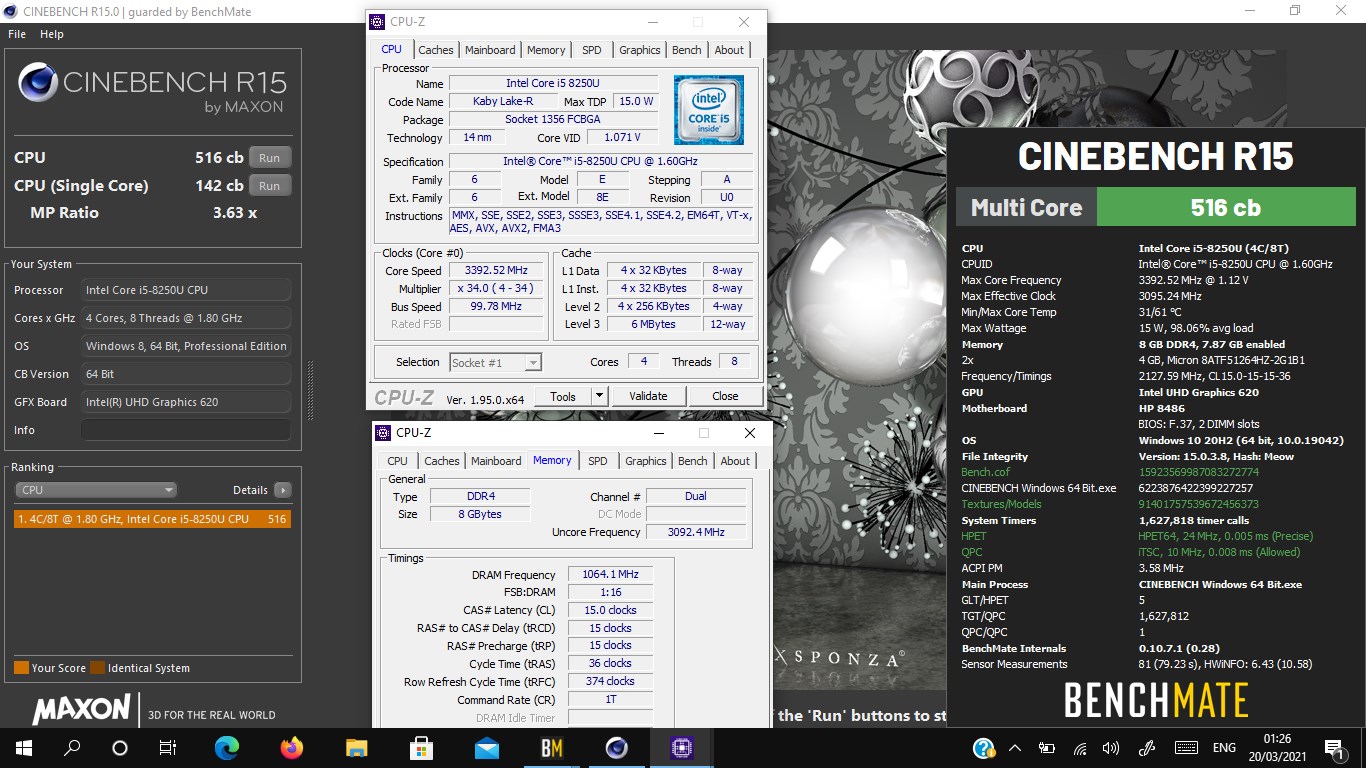
Task: Expand ranking Details arrow button
Action: [282, 490]
